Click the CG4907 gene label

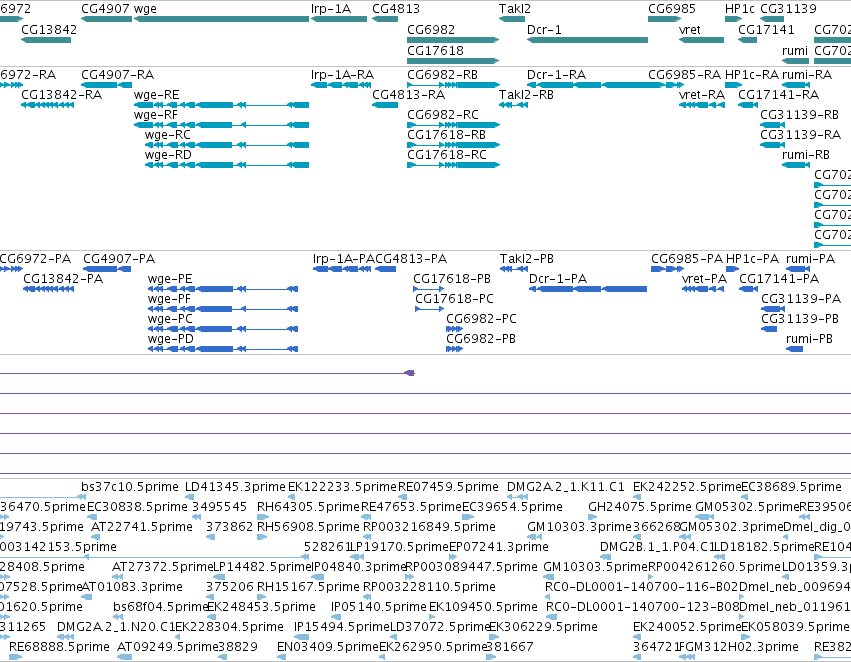pos(105,9)
